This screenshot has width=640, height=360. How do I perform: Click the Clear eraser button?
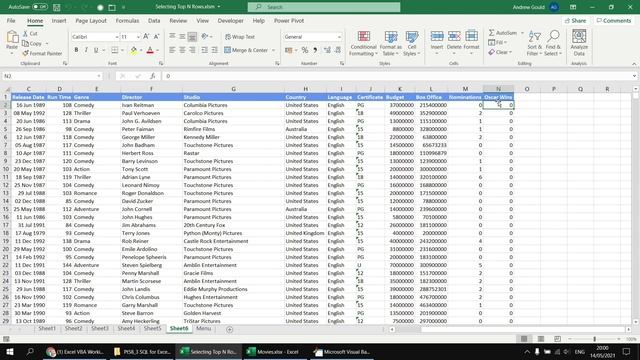point(500,52)
